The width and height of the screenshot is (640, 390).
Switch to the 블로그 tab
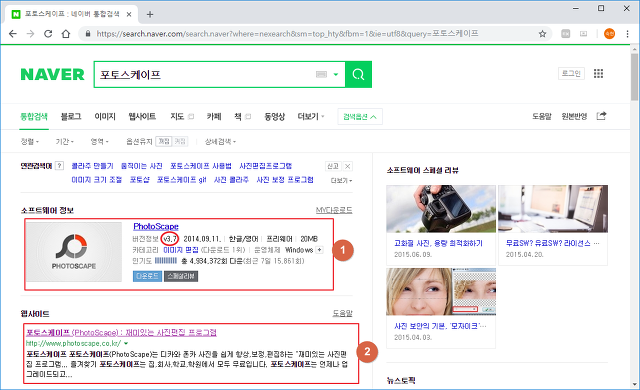pyautogui.click(x=71, y=117)
